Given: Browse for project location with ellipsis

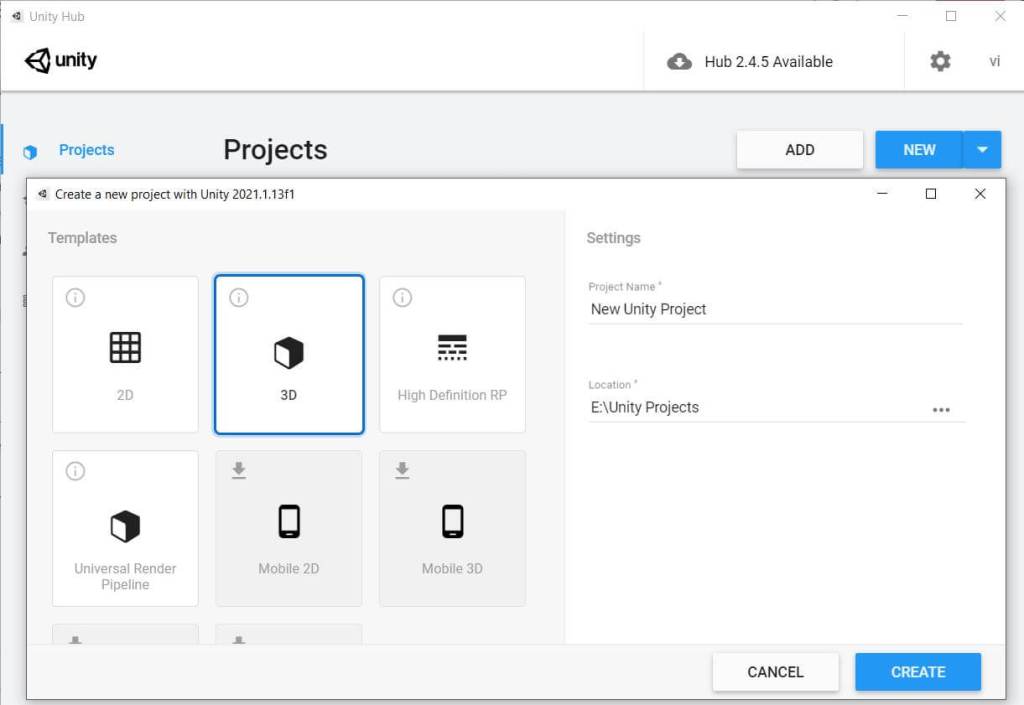Looking at the screenshot, I should [941, 410].
